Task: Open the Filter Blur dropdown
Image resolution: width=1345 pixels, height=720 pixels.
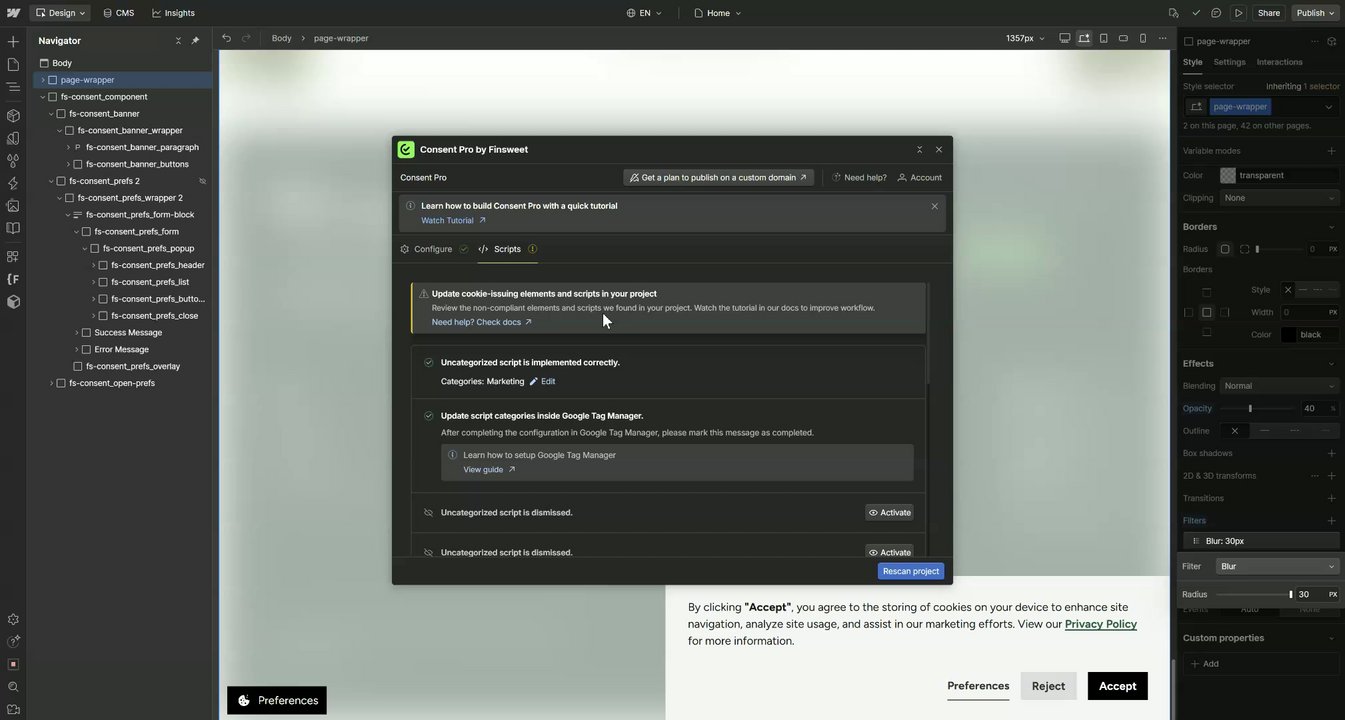Action: (1277, 566)
